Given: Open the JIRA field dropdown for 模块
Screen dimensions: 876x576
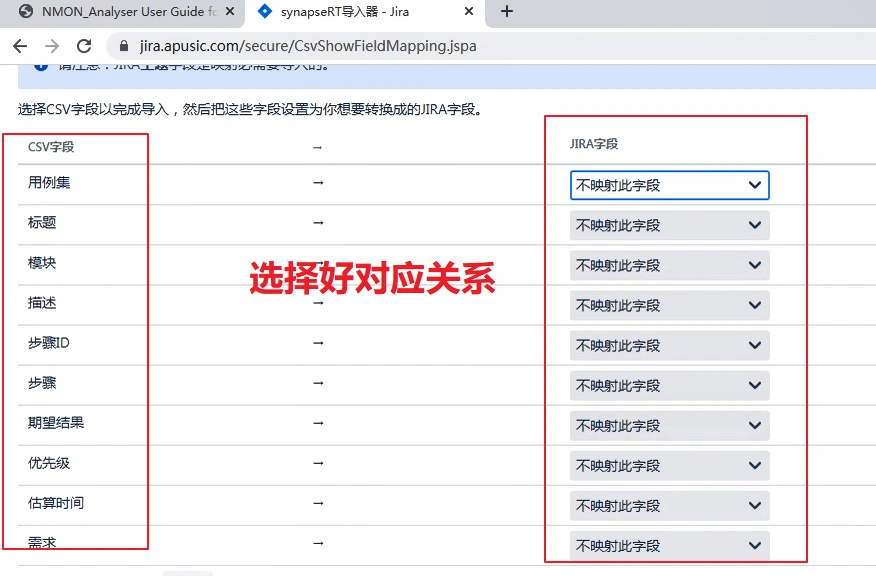Looking at the screenshot, I should coord(669,265).
